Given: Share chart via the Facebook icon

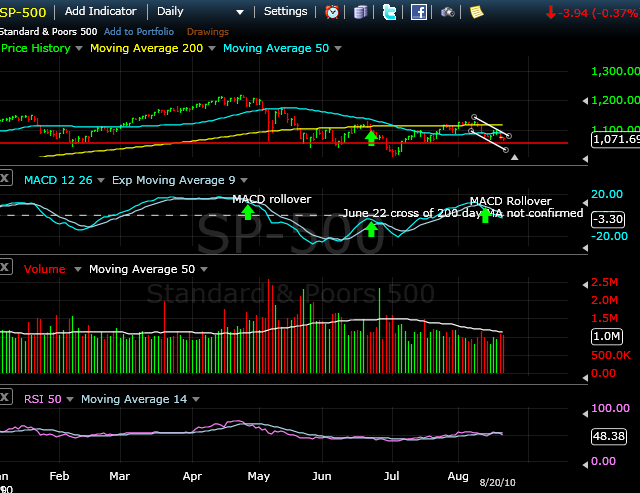Looking at the screenshot, I should pos(419,12).
